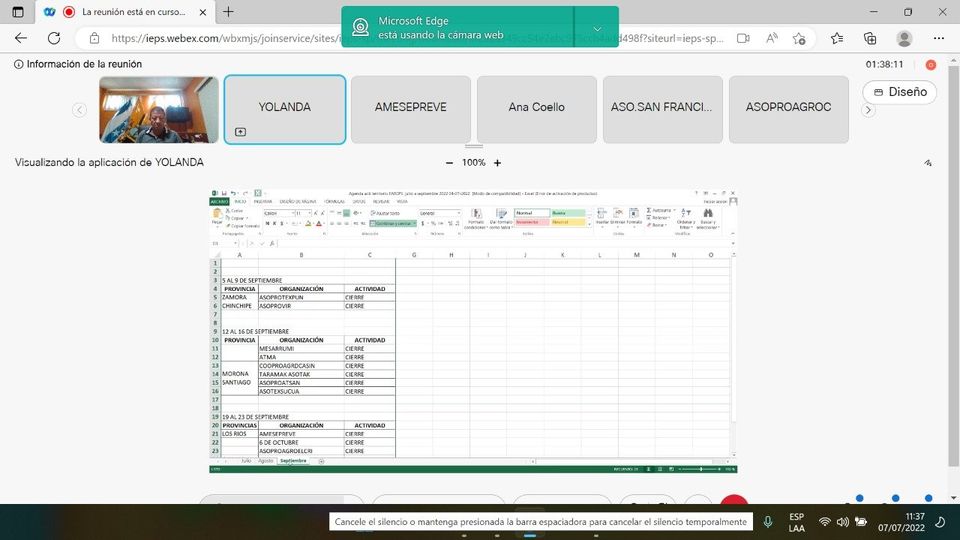Toggle the system microphone icon in taskbar

pos(768,522)
